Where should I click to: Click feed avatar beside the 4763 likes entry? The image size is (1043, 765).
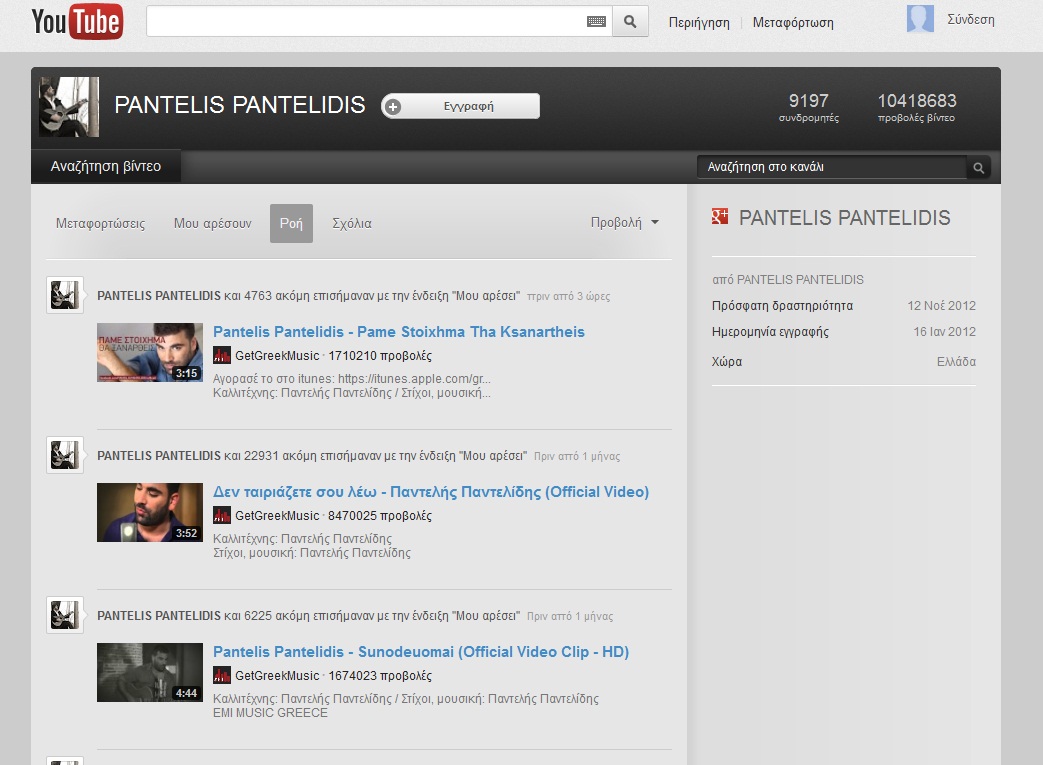[65, 295]
